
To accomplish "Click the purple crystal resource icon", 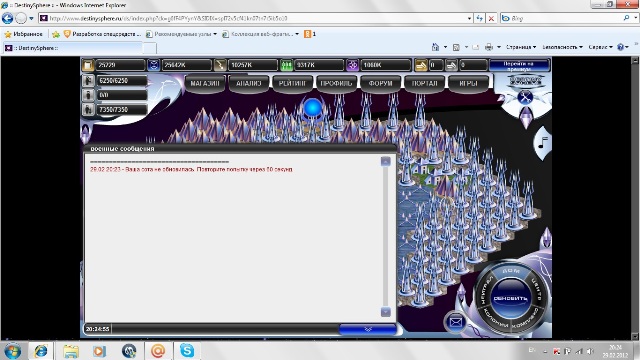I will click(352, 65).
